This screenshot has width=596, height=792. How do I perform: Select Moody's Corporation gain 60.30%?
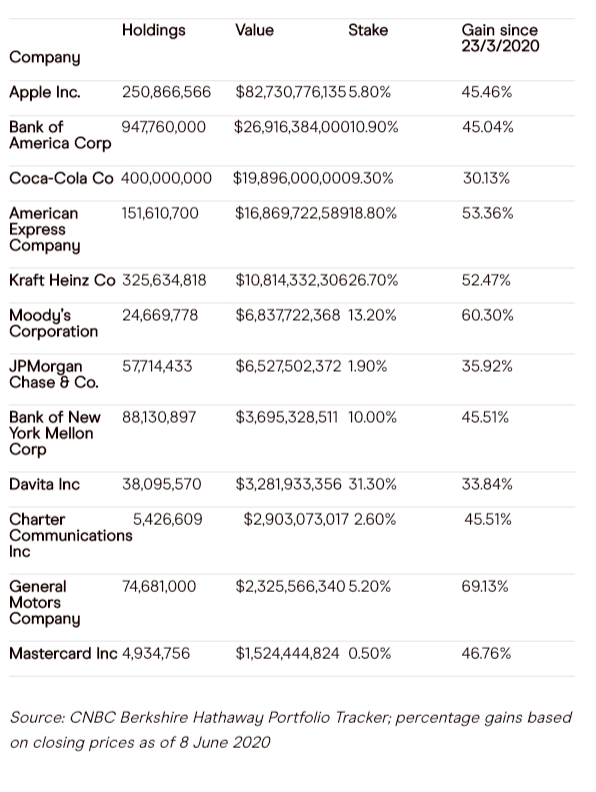pyautogui.click(x=487, y=316)
